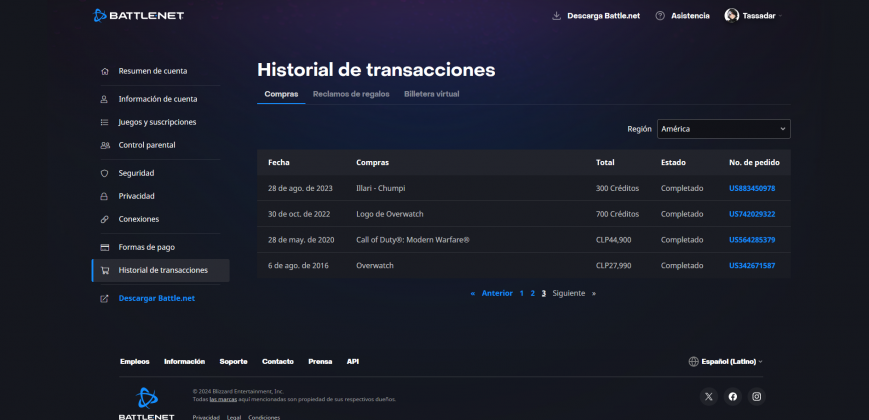
Task: Click the lock icon for Privacidad
Action: 104,196
